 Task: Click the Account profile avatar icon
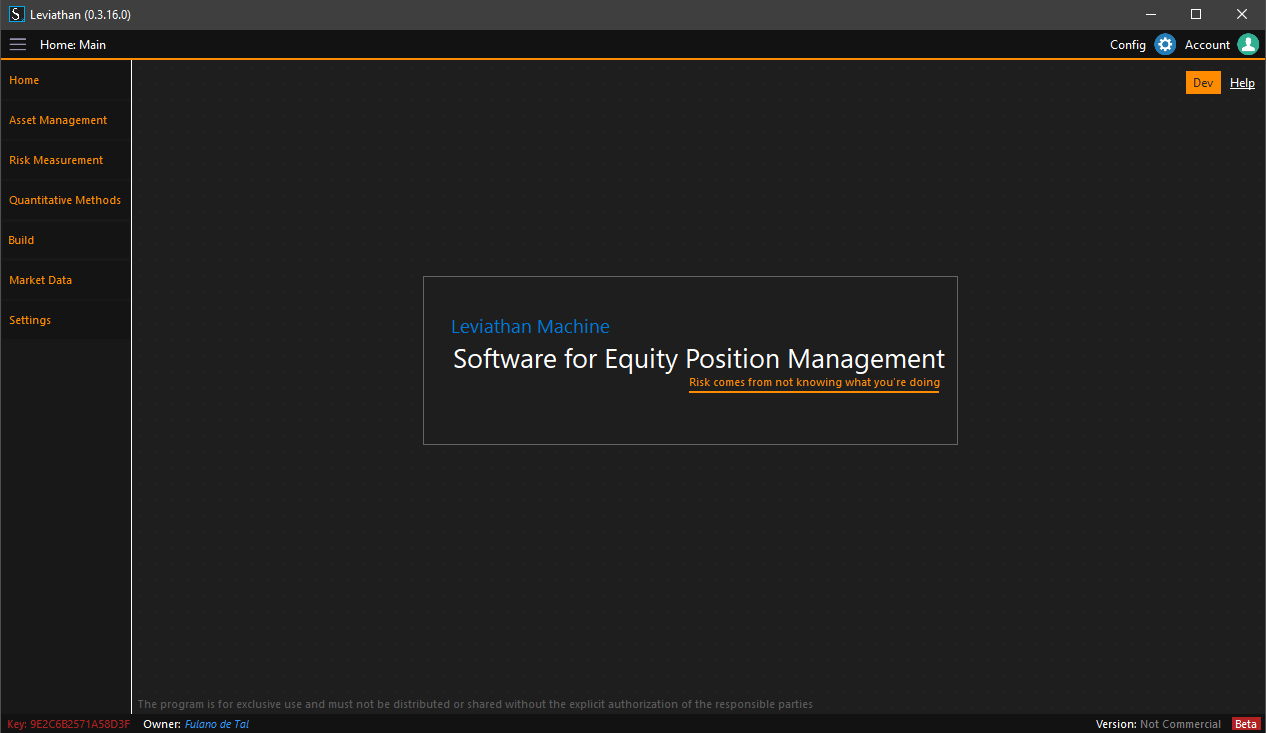click(x=1247, y=45)
